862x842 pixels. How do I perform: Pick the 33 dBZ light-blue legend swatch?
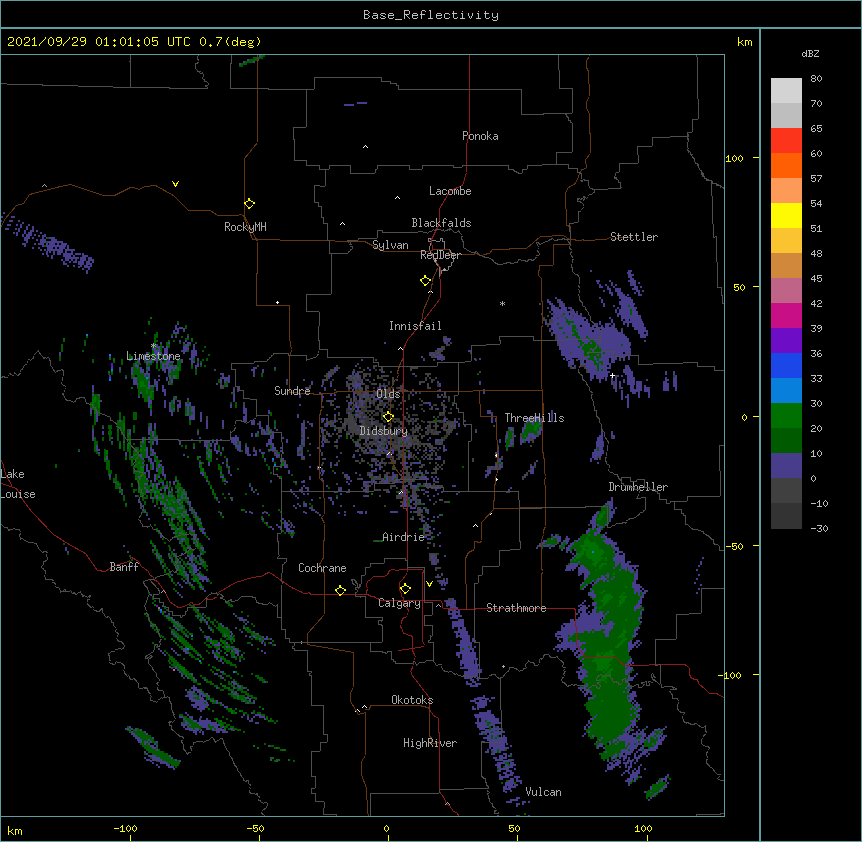click(x=786, y=390)
